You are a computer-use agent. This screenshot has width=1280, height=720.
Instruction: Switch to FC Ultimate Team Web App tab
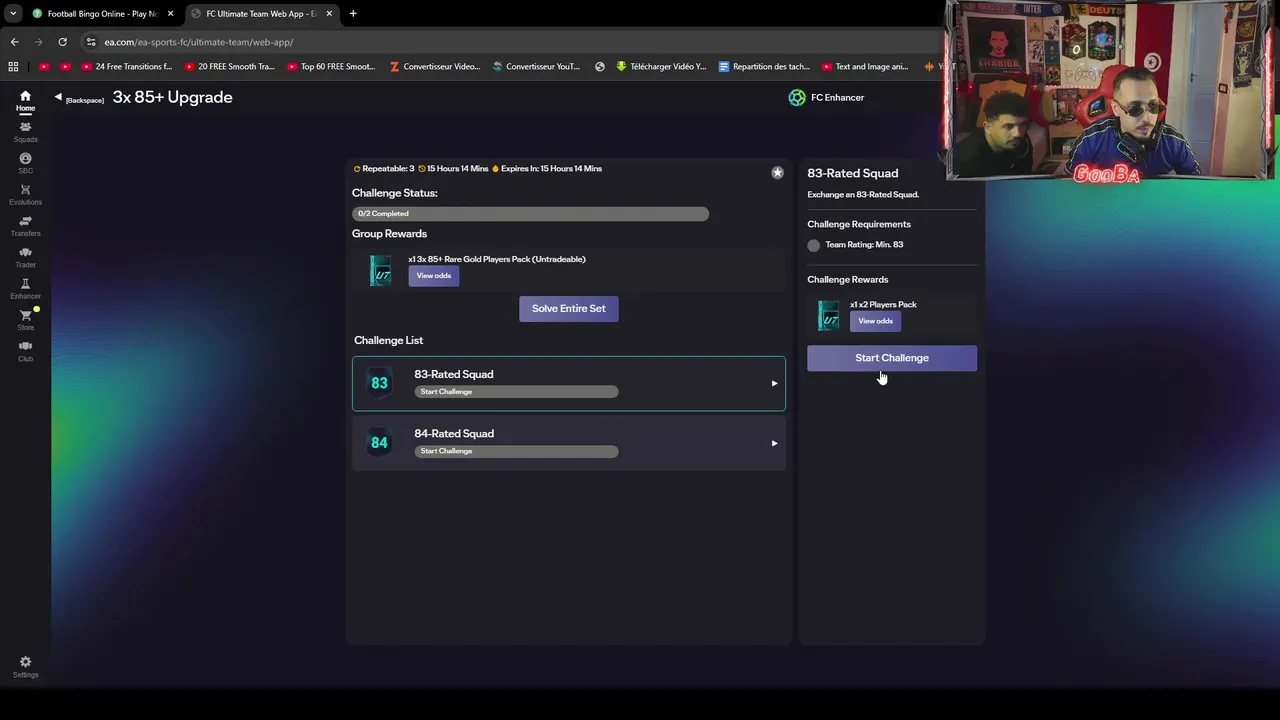tap(261, 14)
